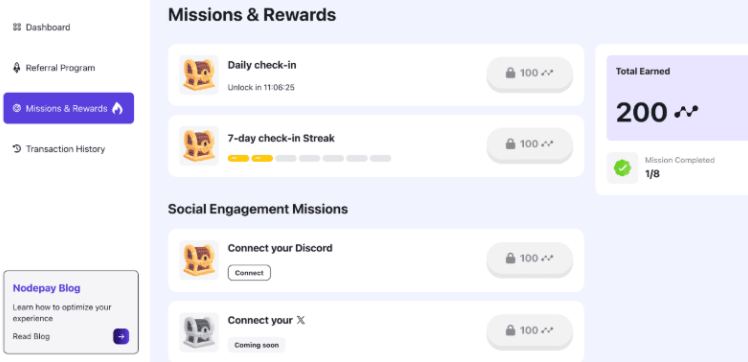748x362 pixels.
Task: Click the Daily check-in treasure chest icon
Action: pyautogui.click(x=199, y=74)
